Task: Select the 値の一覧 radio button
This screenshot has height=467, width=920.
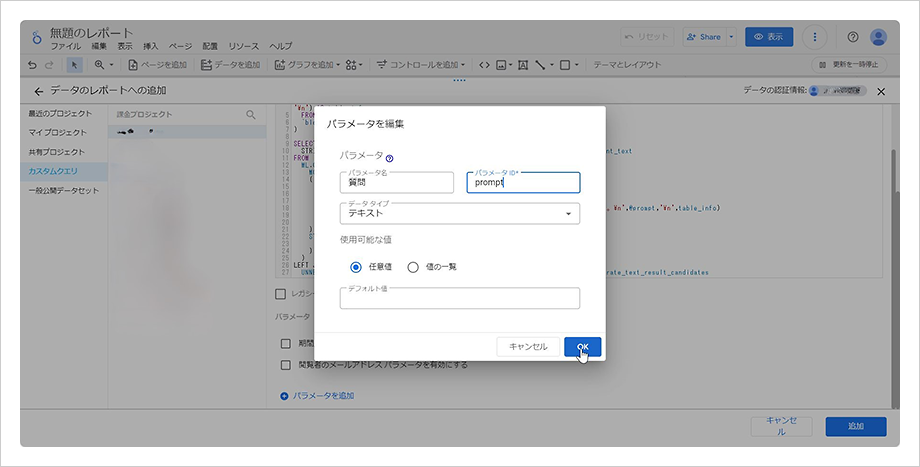Action: pyautogui.click(x=413, y=267)
